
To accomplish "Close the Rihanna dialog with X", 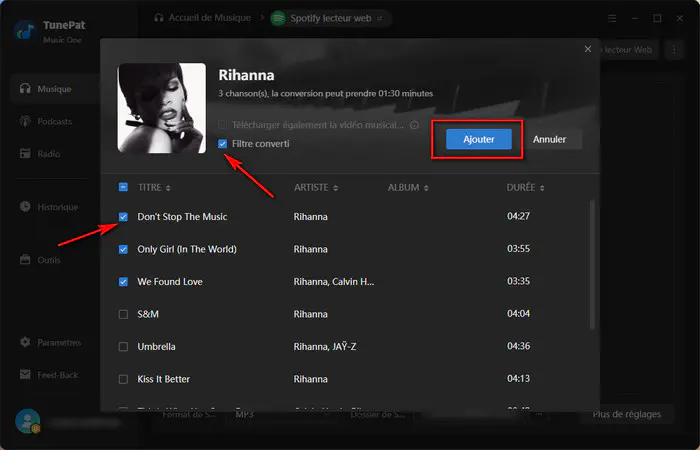I will 588,49.
